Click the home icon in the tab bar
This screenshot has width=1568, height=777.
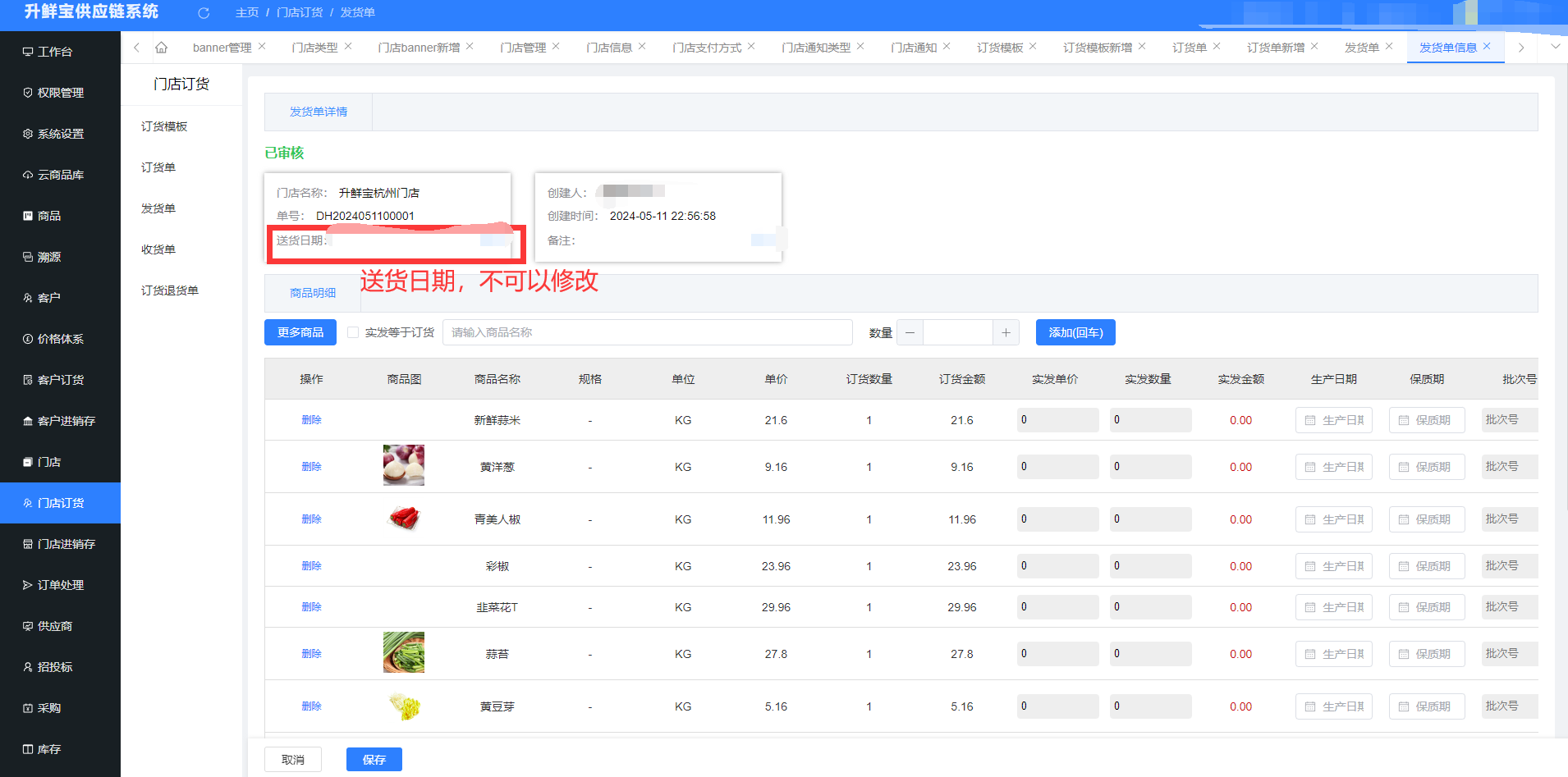(162, 48)
